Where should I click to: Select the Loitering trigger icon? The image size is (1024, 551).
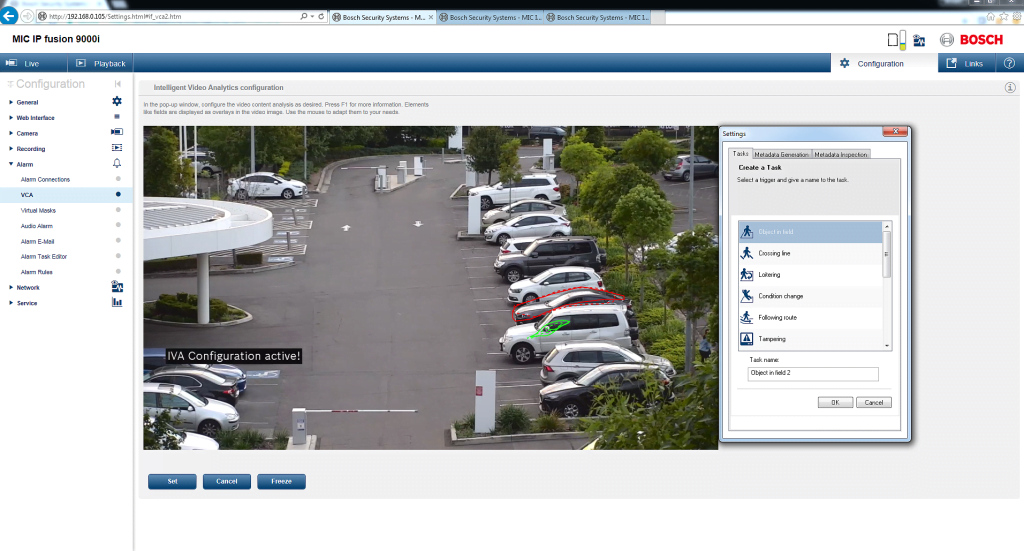click(x=746, y=275)
